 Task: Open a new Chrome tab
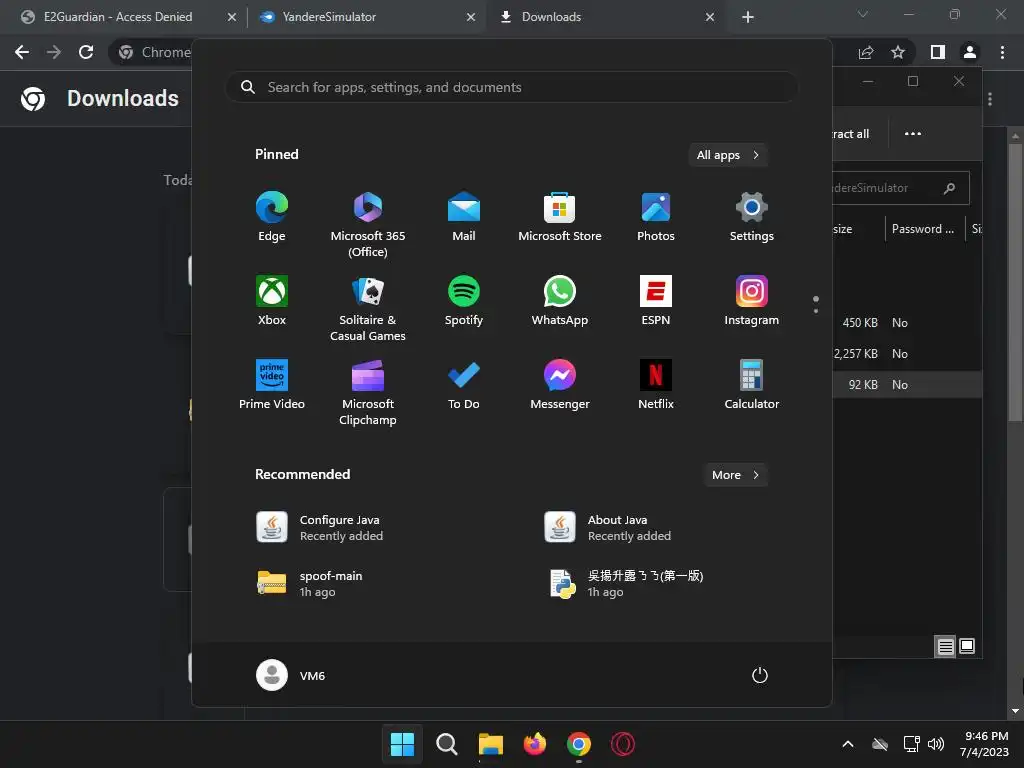[748, 17]
